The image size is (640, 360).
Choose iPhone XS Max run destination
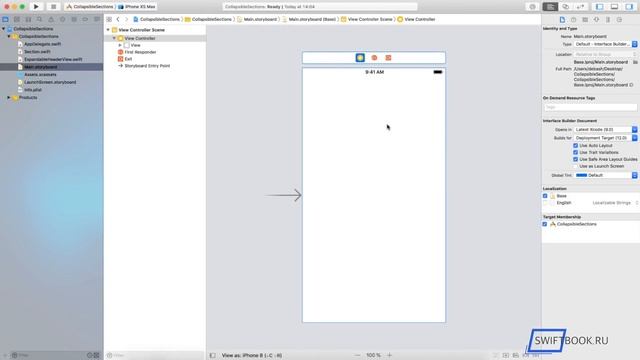(x=137, y=7)
